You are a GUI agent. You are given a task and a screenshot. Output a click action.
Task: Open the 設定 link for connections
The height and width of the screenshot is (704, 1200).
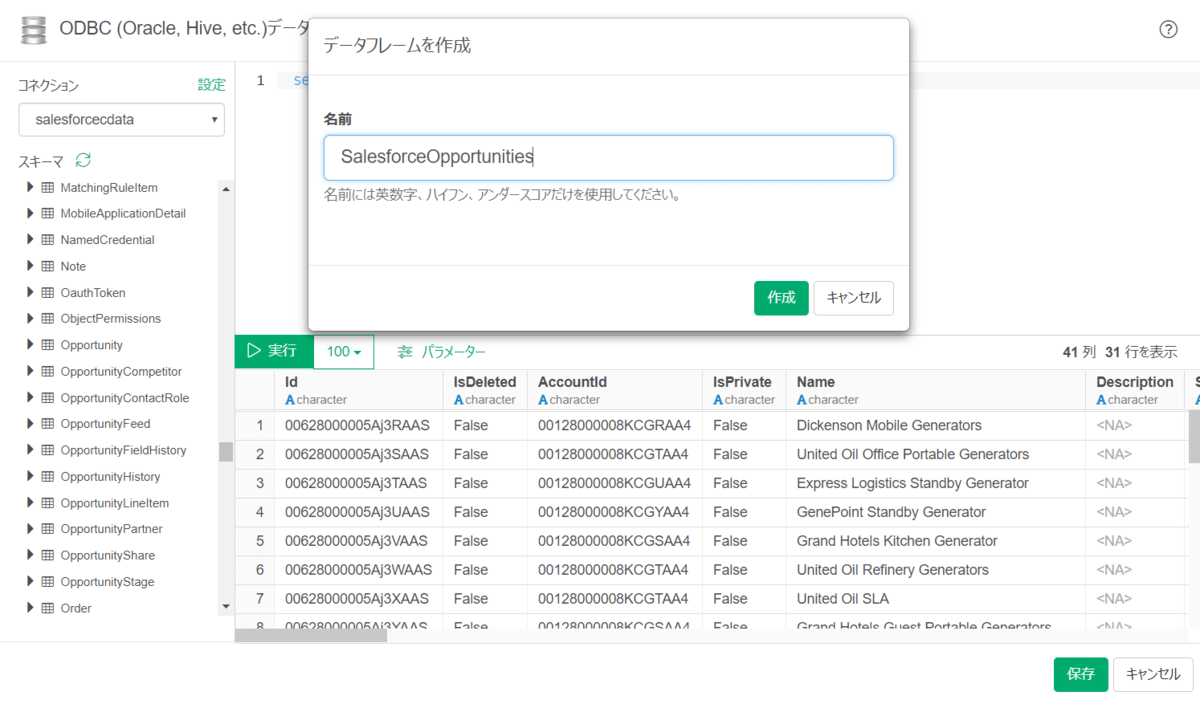click(x=211, y=85)
